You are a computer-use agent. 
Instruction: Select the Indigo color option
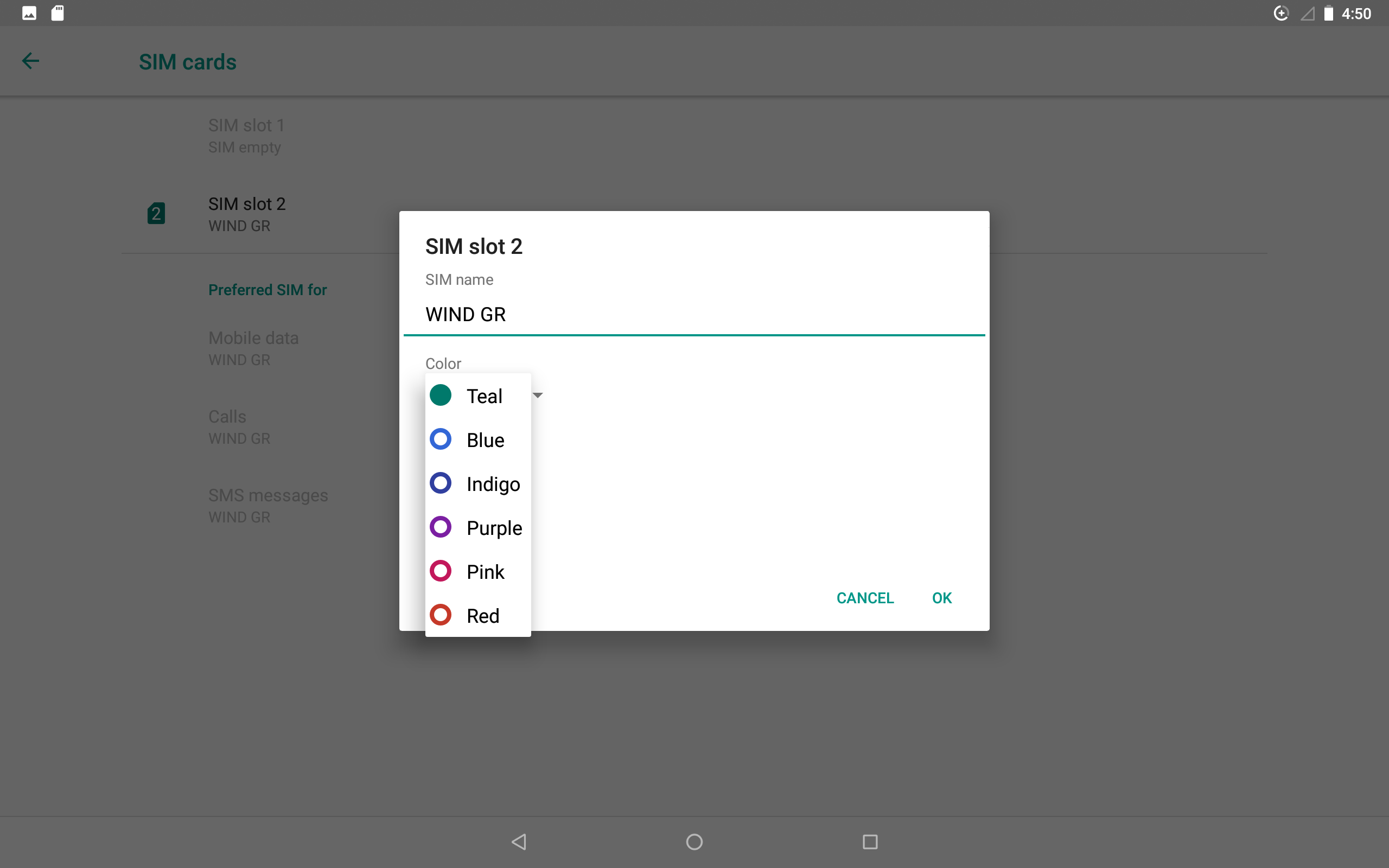point(477,484)
